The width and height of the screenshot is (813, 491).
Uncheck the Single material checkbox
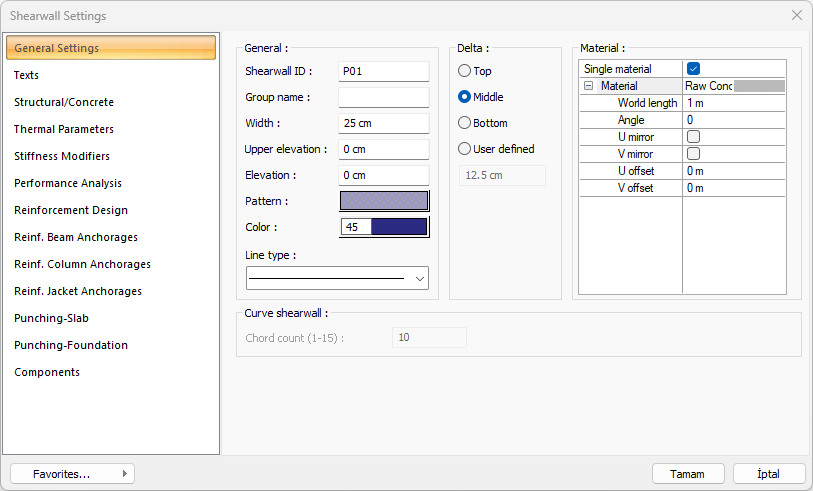click(693, 69)
